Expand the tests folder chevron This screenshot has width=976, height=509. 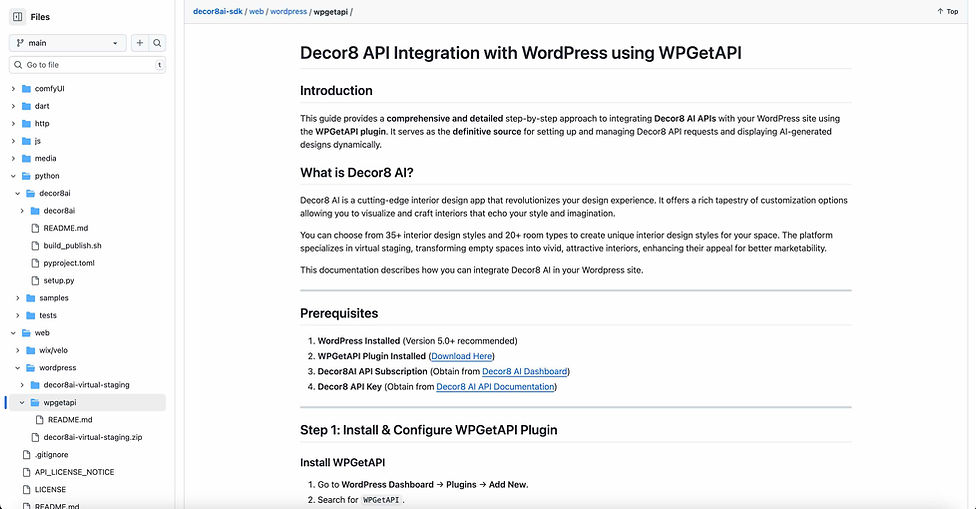tap(17, 315)
